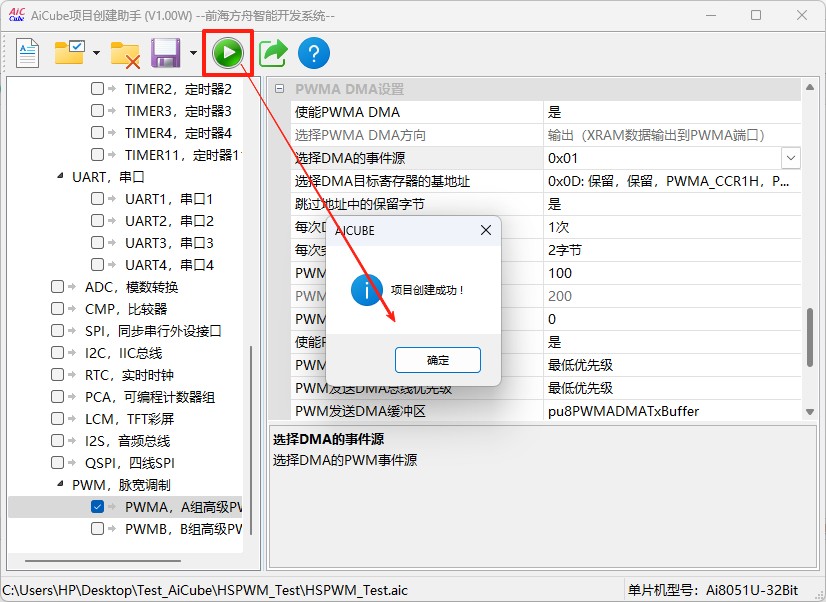Check the QSPI 四线SPI checkbox
This screenshot has width=826, height=602.
pos(57,462)
